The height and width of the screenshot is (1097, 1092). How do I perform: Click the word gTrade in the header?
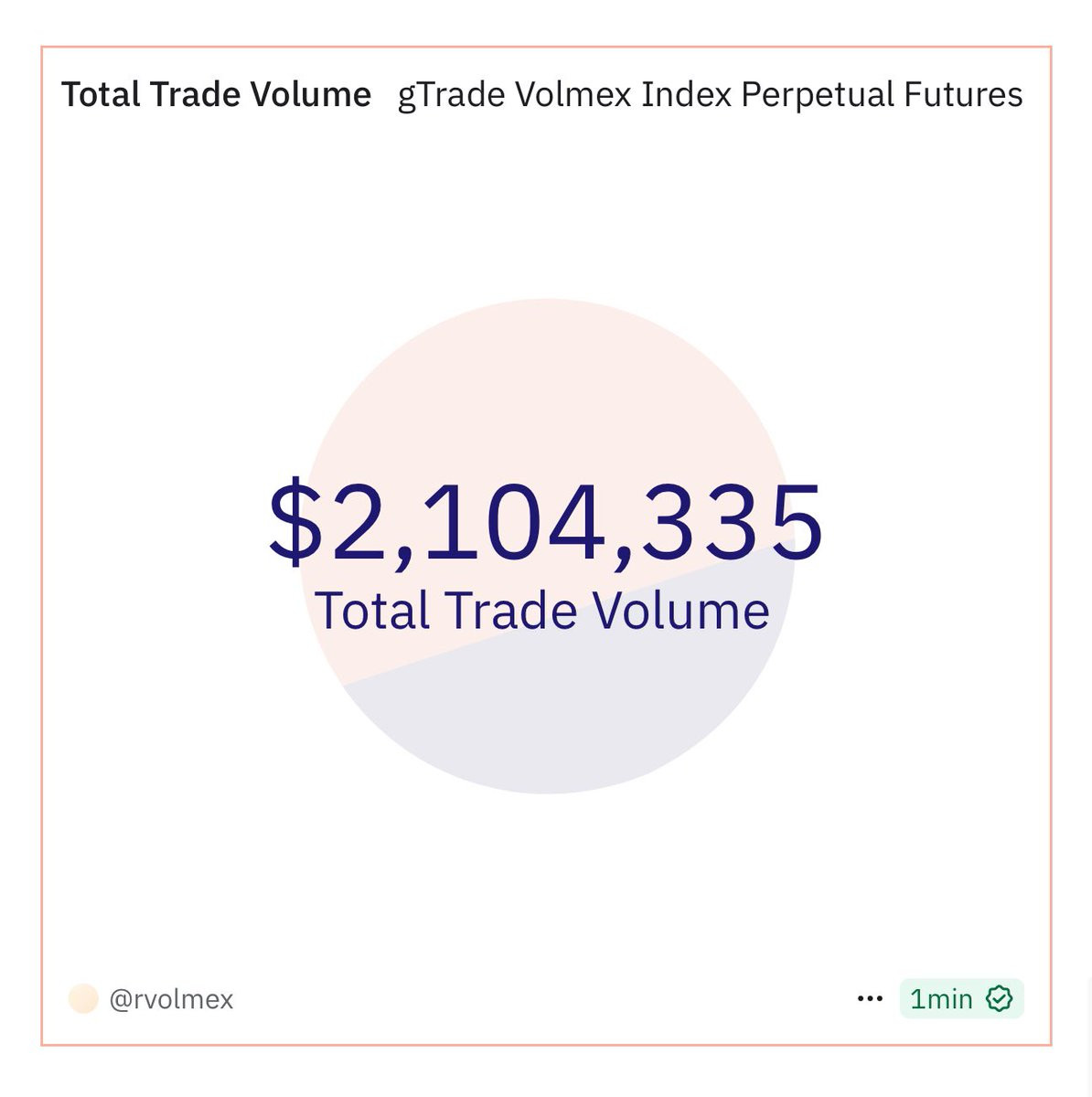pos(452,96)
